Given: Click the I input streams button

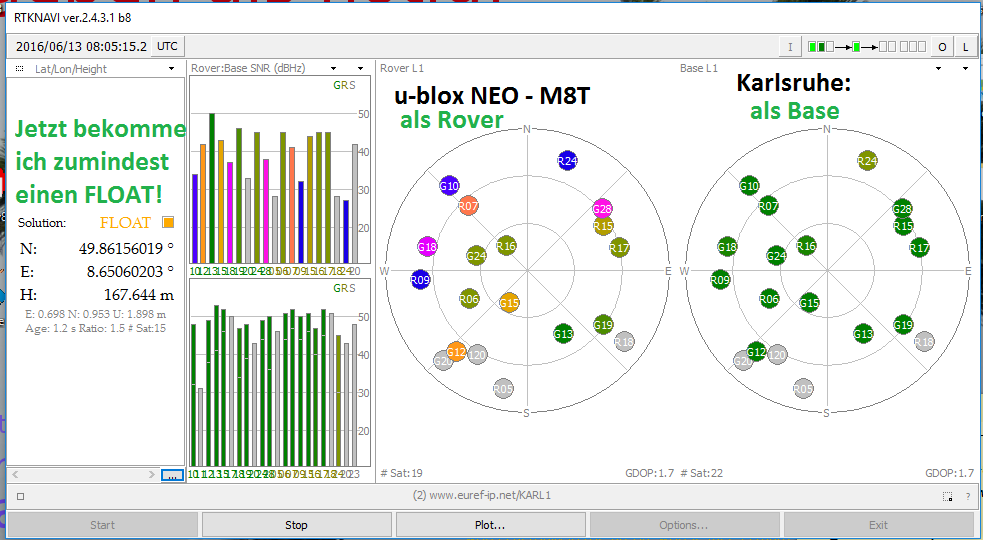Looking at the screenshot, I should tap(790, 47).
